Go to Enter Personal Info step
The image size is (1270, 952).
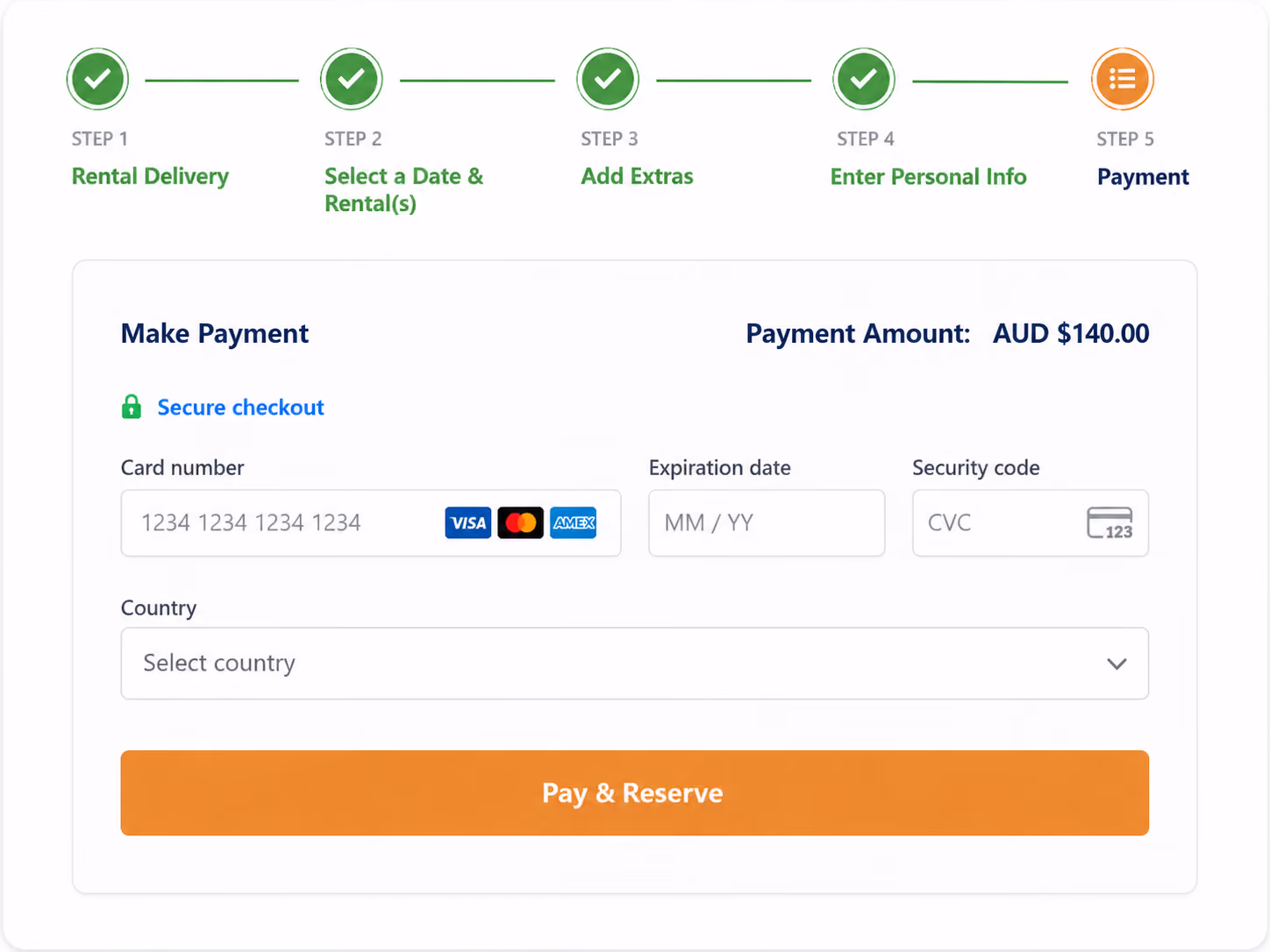click(x=928, y=176)
